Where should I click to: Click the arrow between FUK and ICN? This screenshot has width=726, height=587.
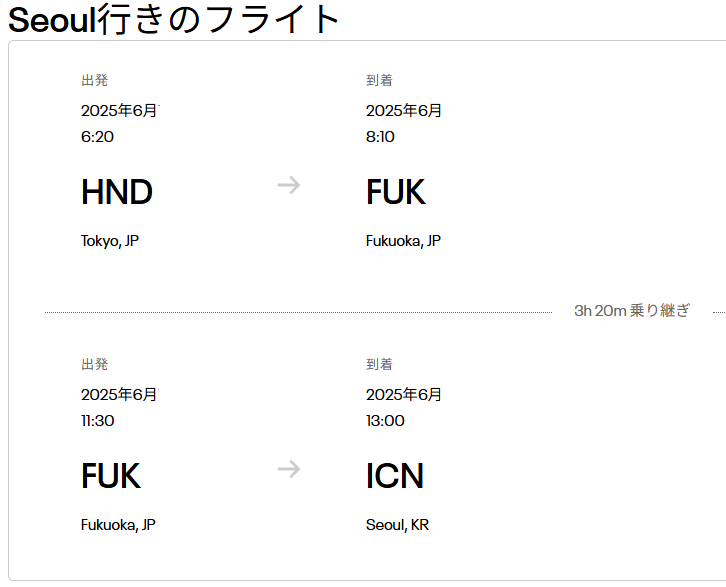[x=289, y=469]
